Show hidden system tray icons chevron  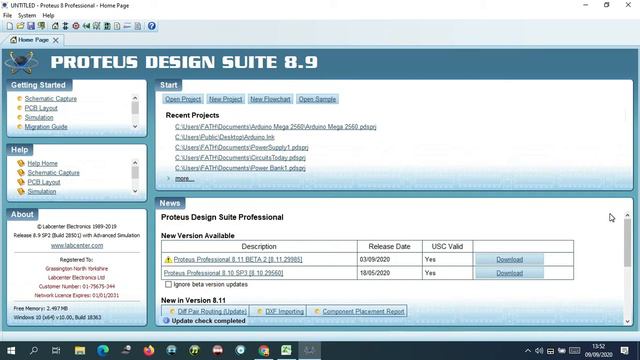pos(528,351)
